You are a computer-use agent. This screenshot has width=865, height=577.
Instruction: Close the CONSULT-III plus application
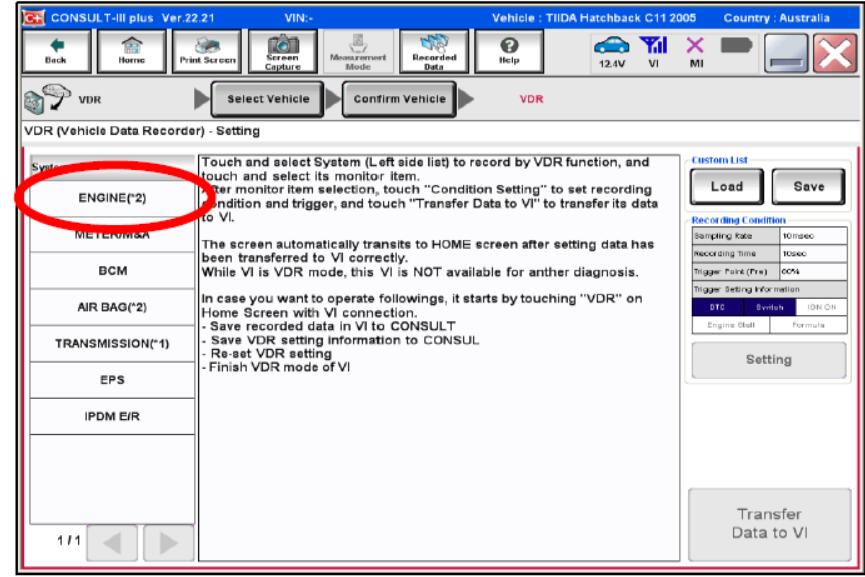tap(835, 54)
